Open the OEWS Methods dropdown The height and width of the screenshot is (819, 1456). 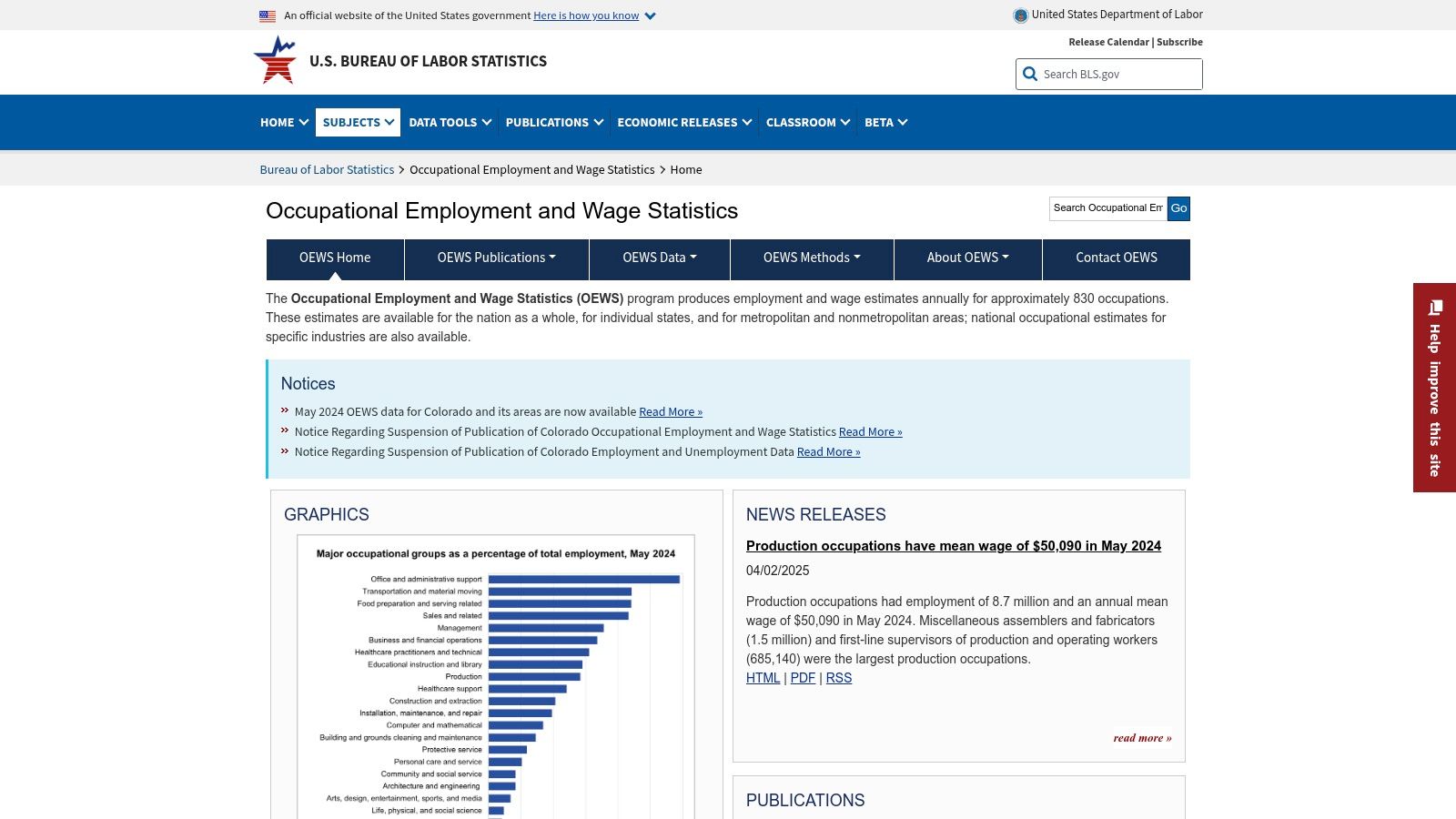pos(810,258)
